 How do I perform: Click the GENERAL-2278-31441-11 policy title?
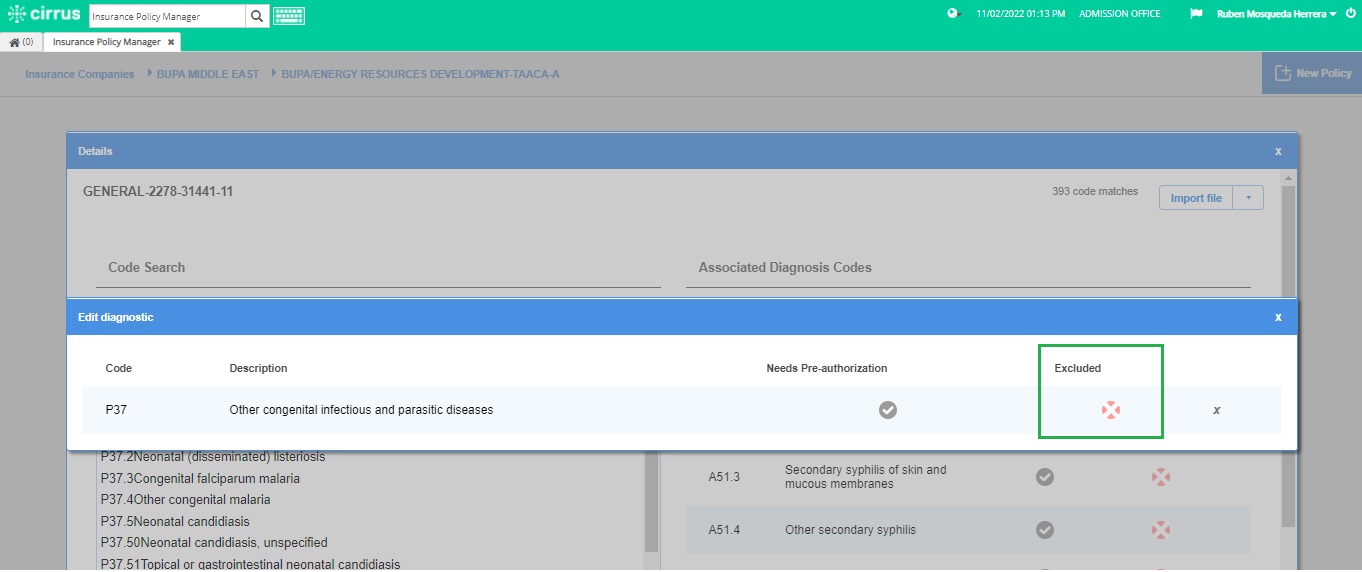[158, 191]
